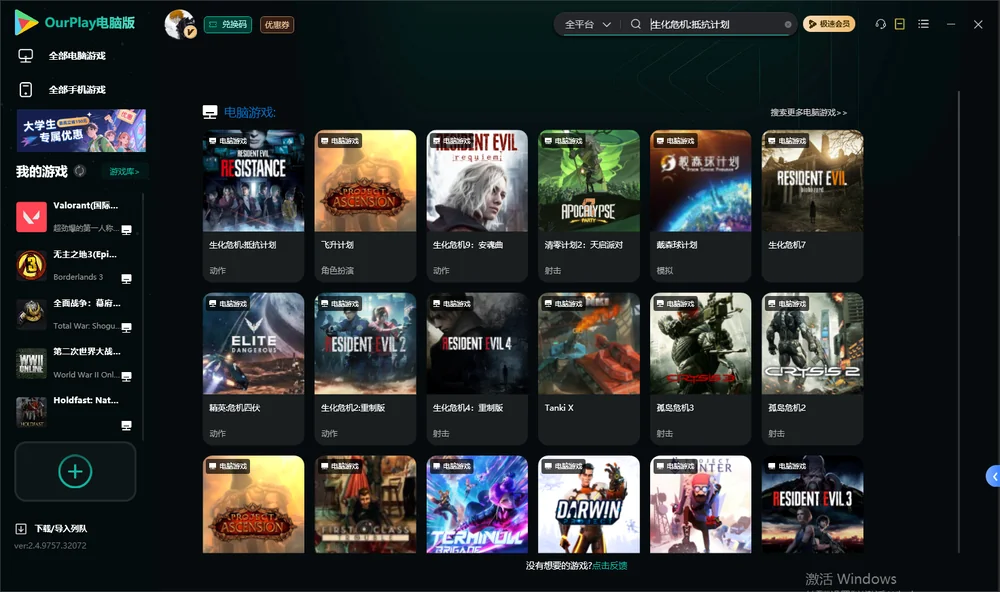Click the search magnifier icon

click(635, 24)
